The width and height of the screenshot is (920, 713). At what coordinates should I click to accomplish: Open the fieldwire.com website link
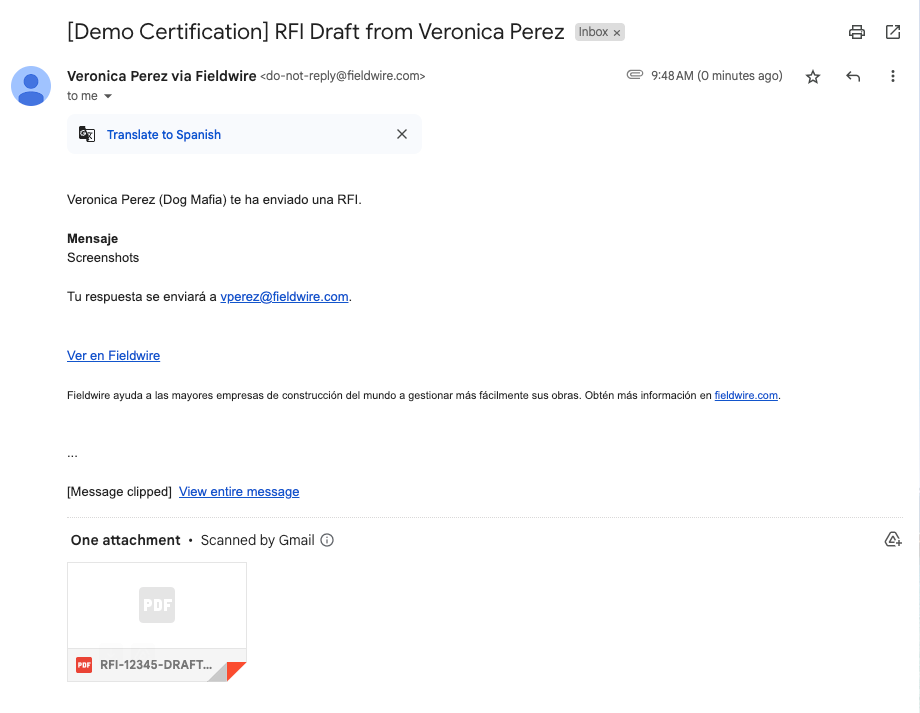point(746,395)
